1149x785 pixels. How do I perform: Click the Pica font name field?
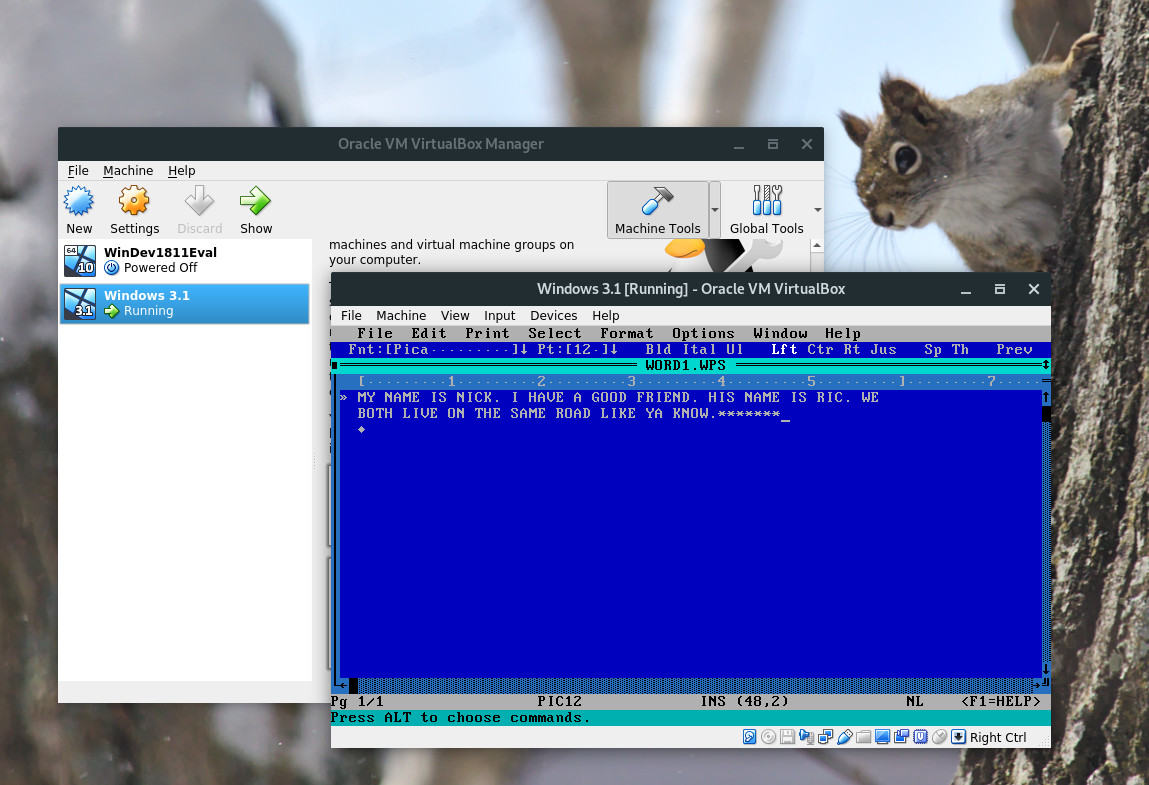[x=451, y=350]
